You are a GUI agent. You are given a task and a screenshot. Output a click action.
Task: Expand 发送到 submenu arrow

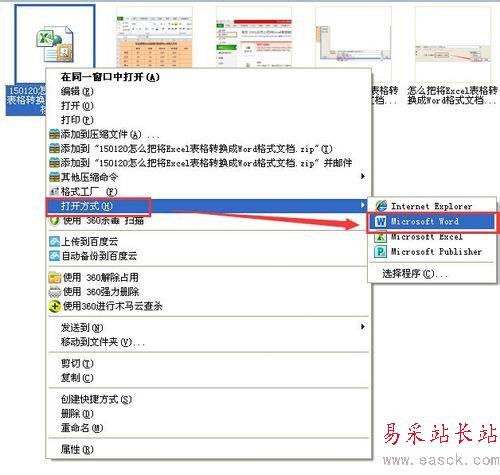363,326
